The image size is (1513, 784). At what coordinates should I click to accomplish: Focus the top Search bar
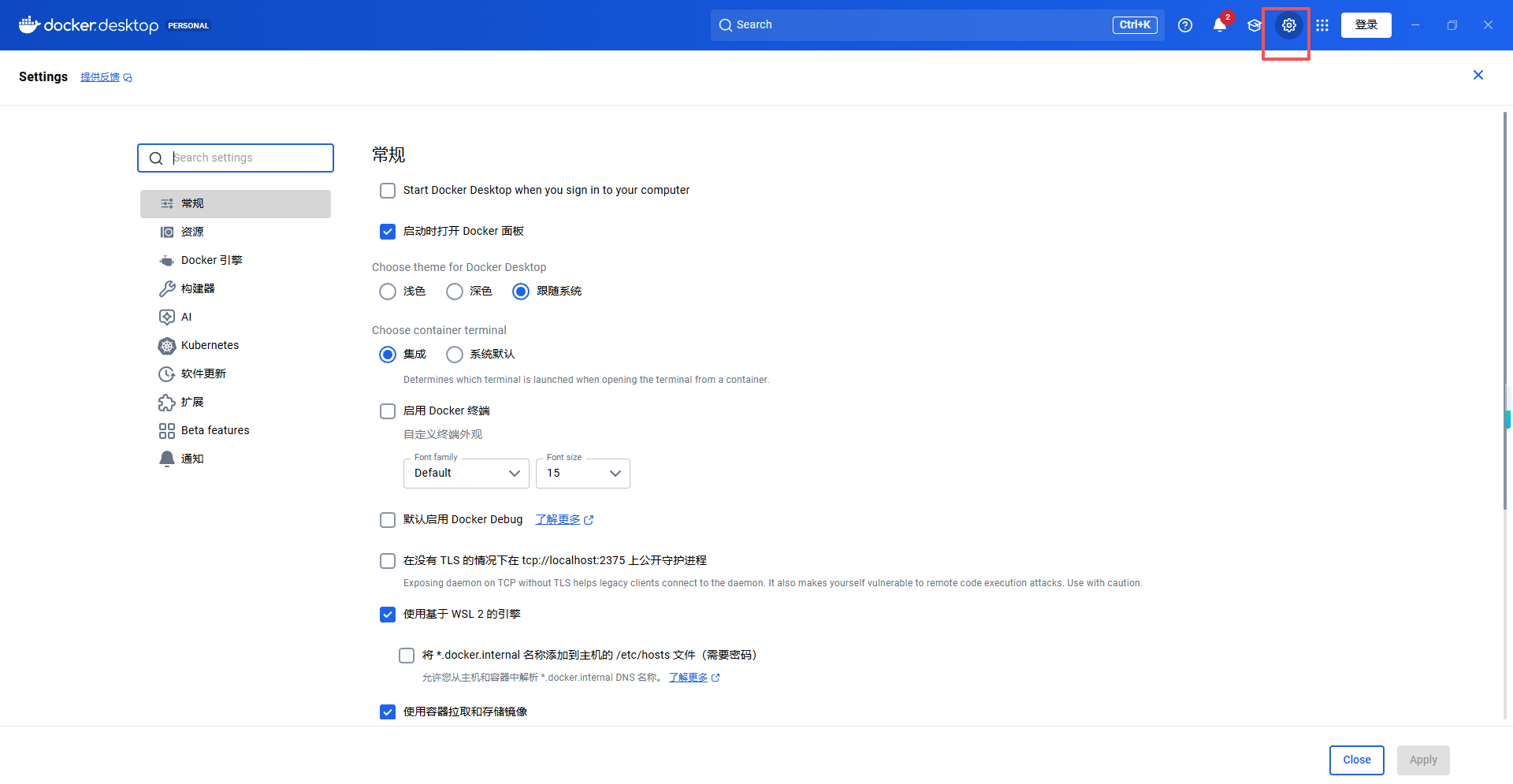tap(938, 25)
